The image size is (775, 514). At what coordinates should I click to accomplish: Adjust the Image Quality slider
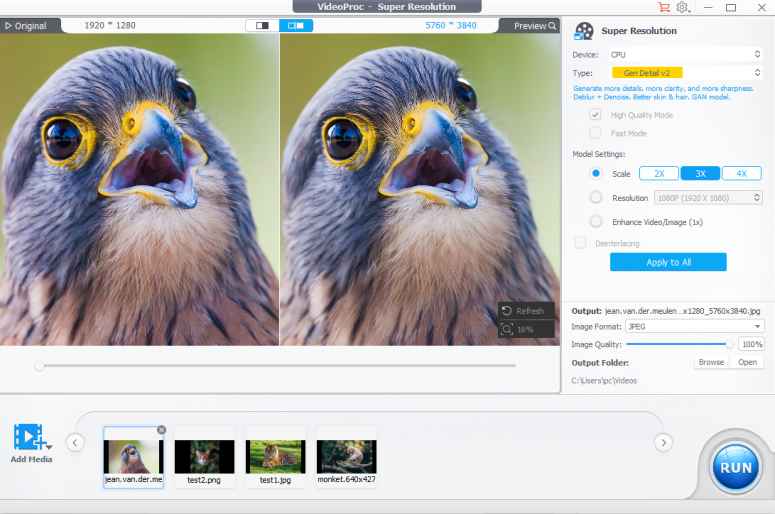pyautogui.click(x=728, y=344)
